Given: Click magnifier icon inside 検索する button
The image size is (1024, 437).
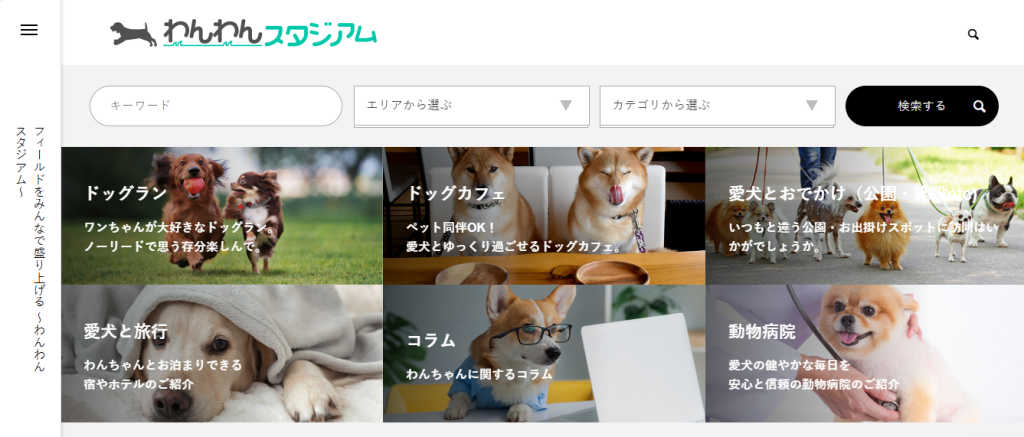Looking at the screenshot, I should tap(979, 106).
